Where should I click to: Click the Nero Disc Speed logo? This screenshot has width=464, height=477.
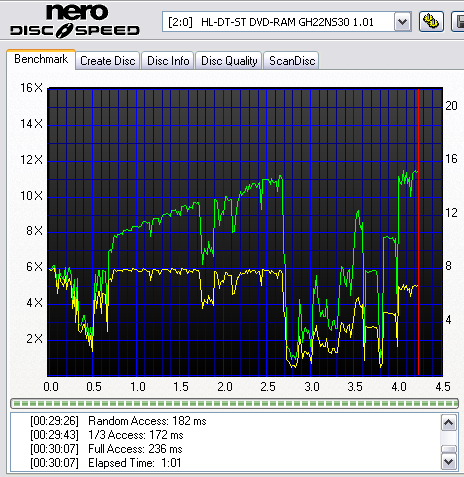75,21
